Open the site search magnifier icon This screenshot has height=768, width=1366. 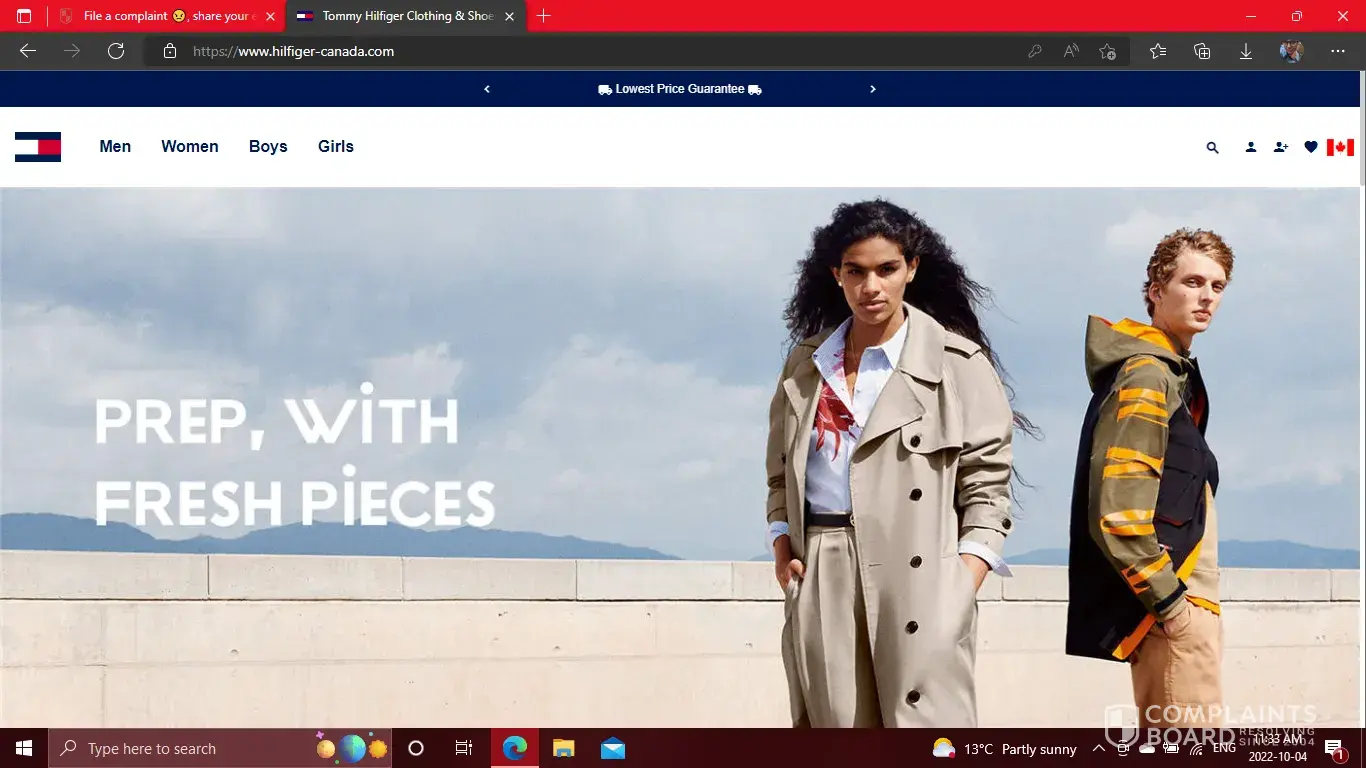(x=1213, y=147)
